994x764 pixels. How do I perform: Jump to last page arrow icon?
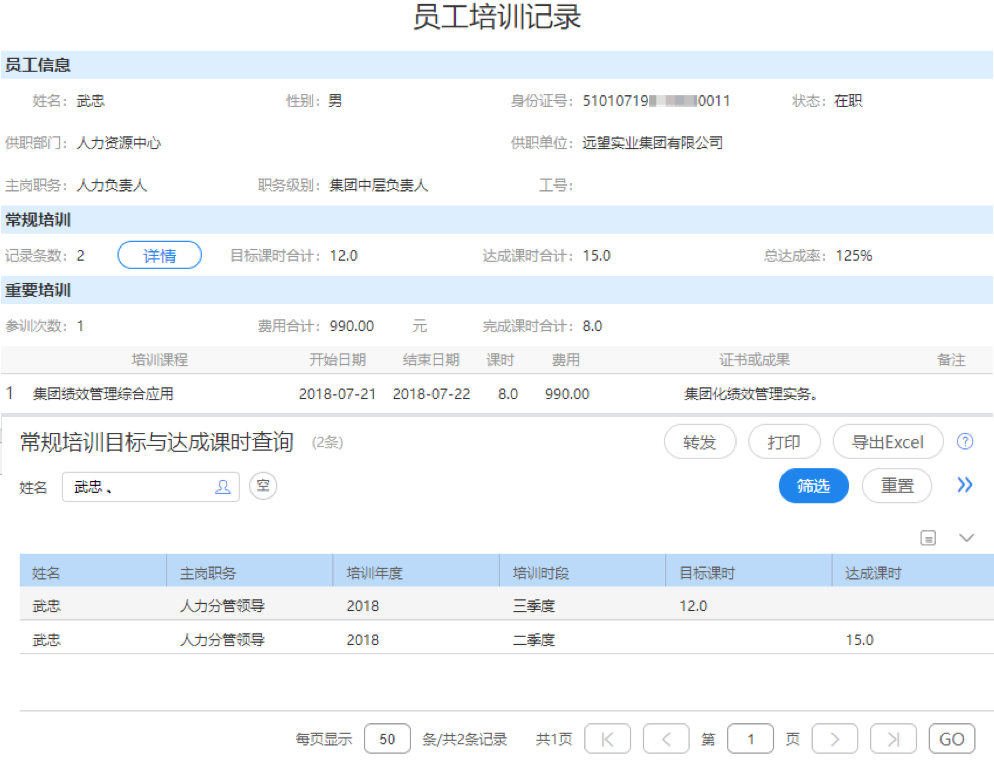coord(893,739)
